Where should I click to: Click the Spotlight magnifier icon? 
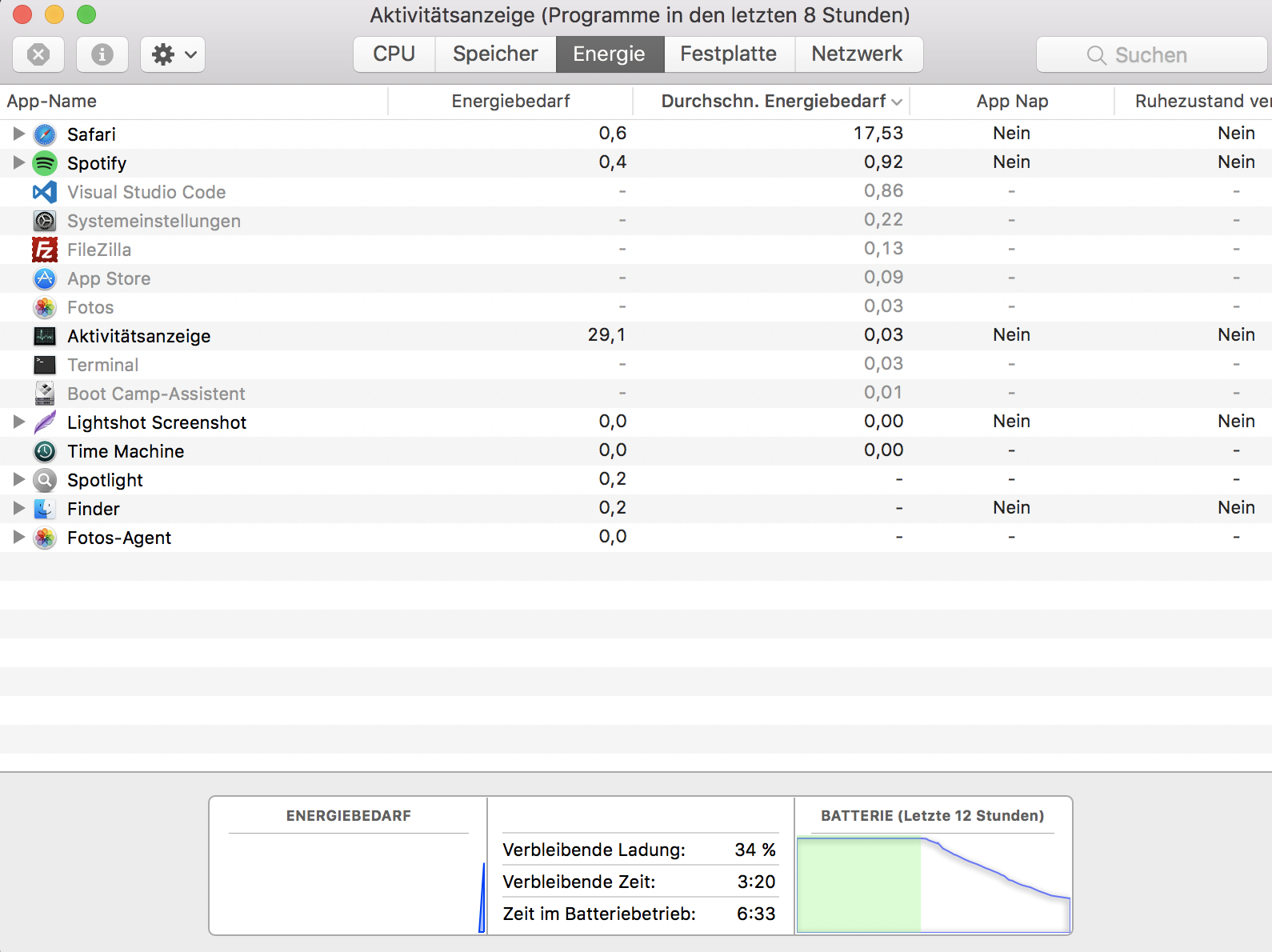click(x=45, y=480)
